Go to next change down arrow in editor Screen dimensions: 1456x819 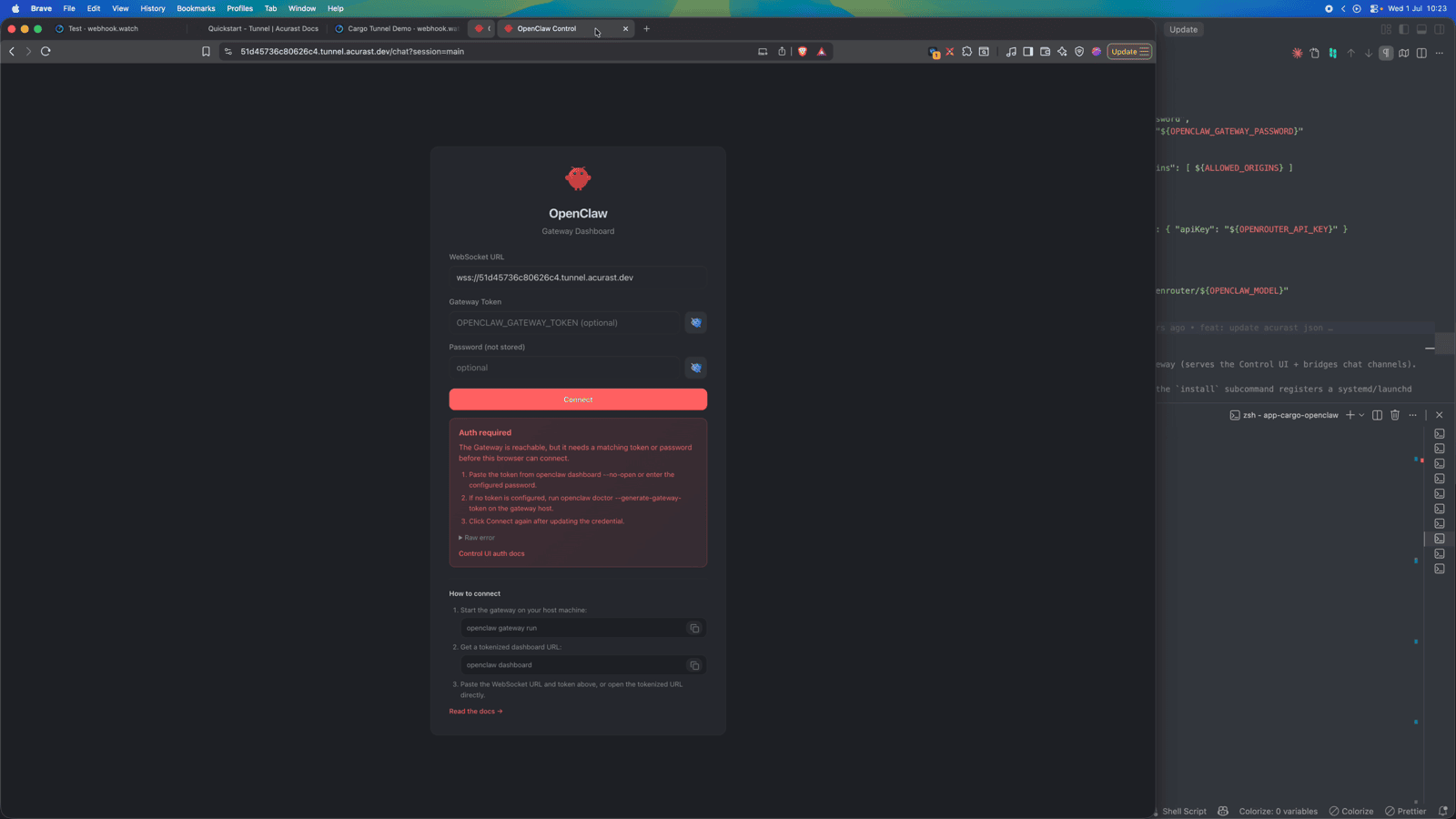(1368, 53)
